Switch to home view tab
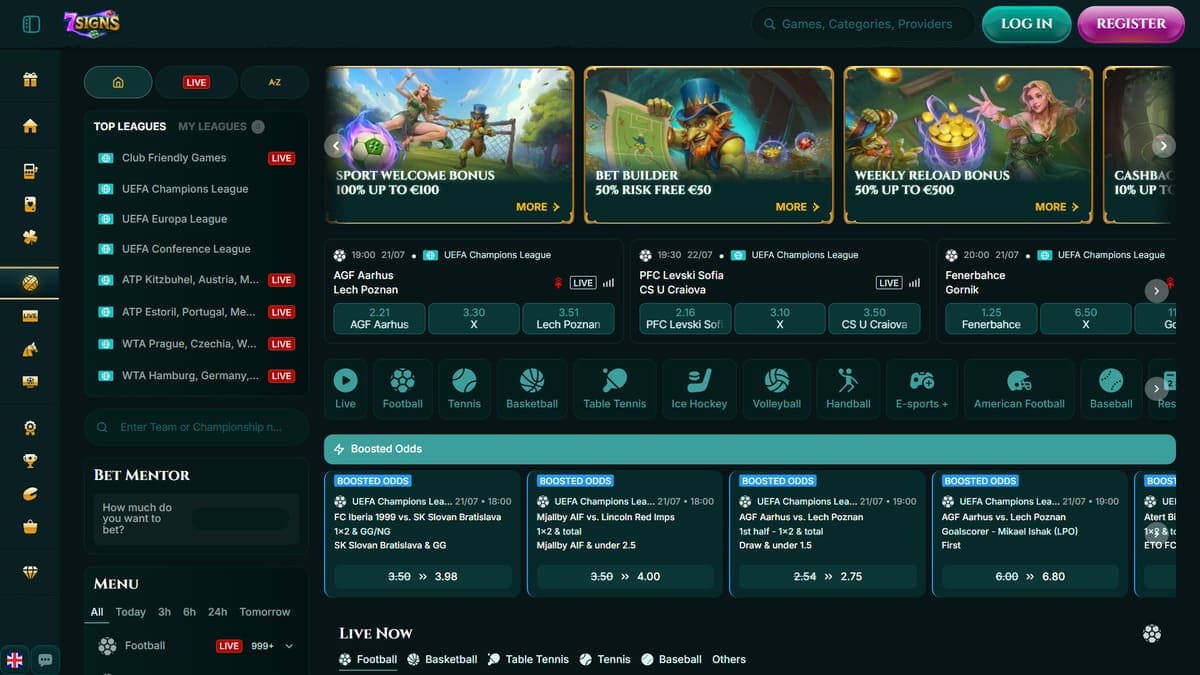 pos(118,82)
